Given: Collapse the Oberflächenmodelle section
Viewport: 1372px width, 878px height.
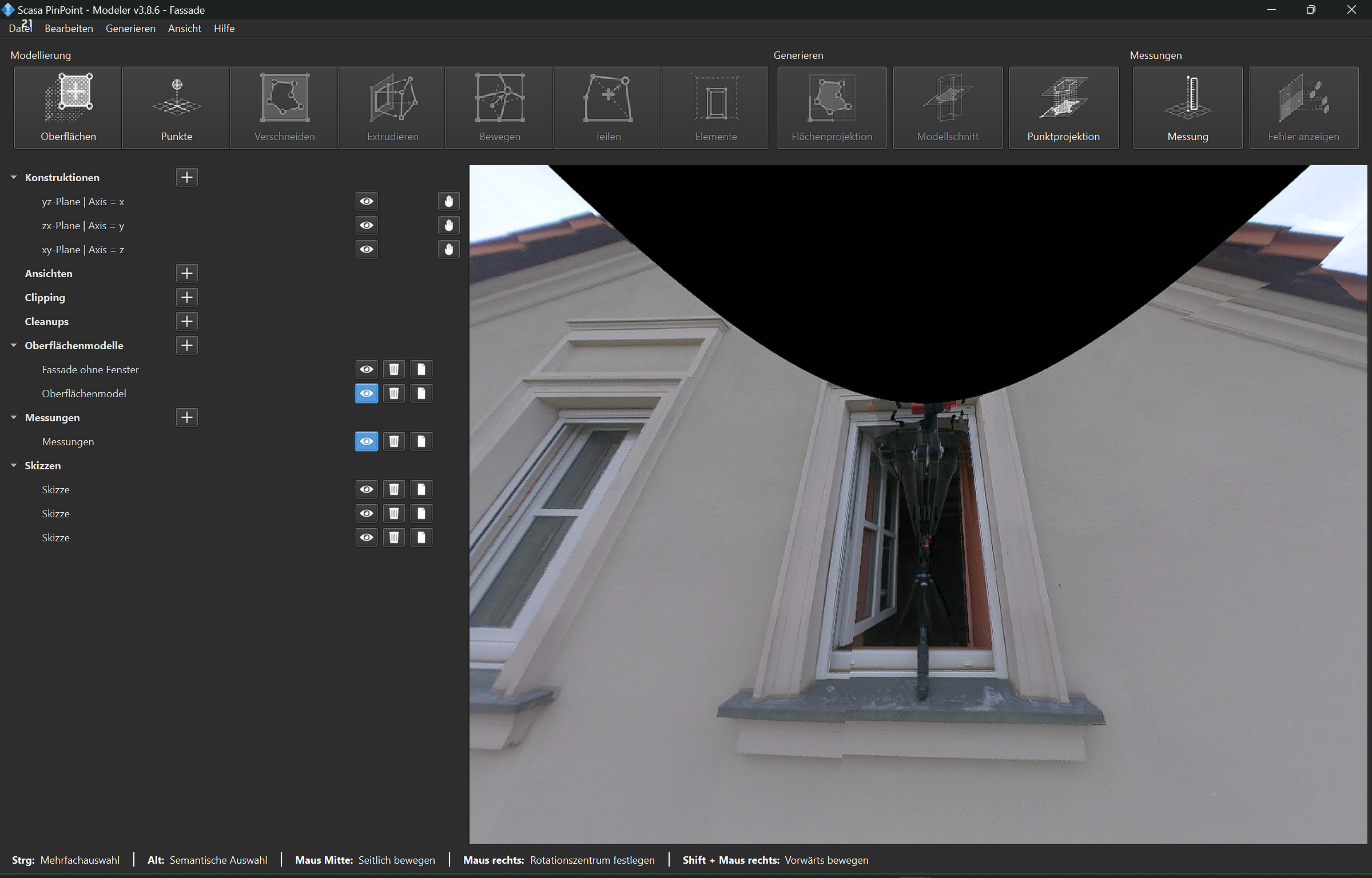Looking at the screenshot, I should click(x=14, y=345).
